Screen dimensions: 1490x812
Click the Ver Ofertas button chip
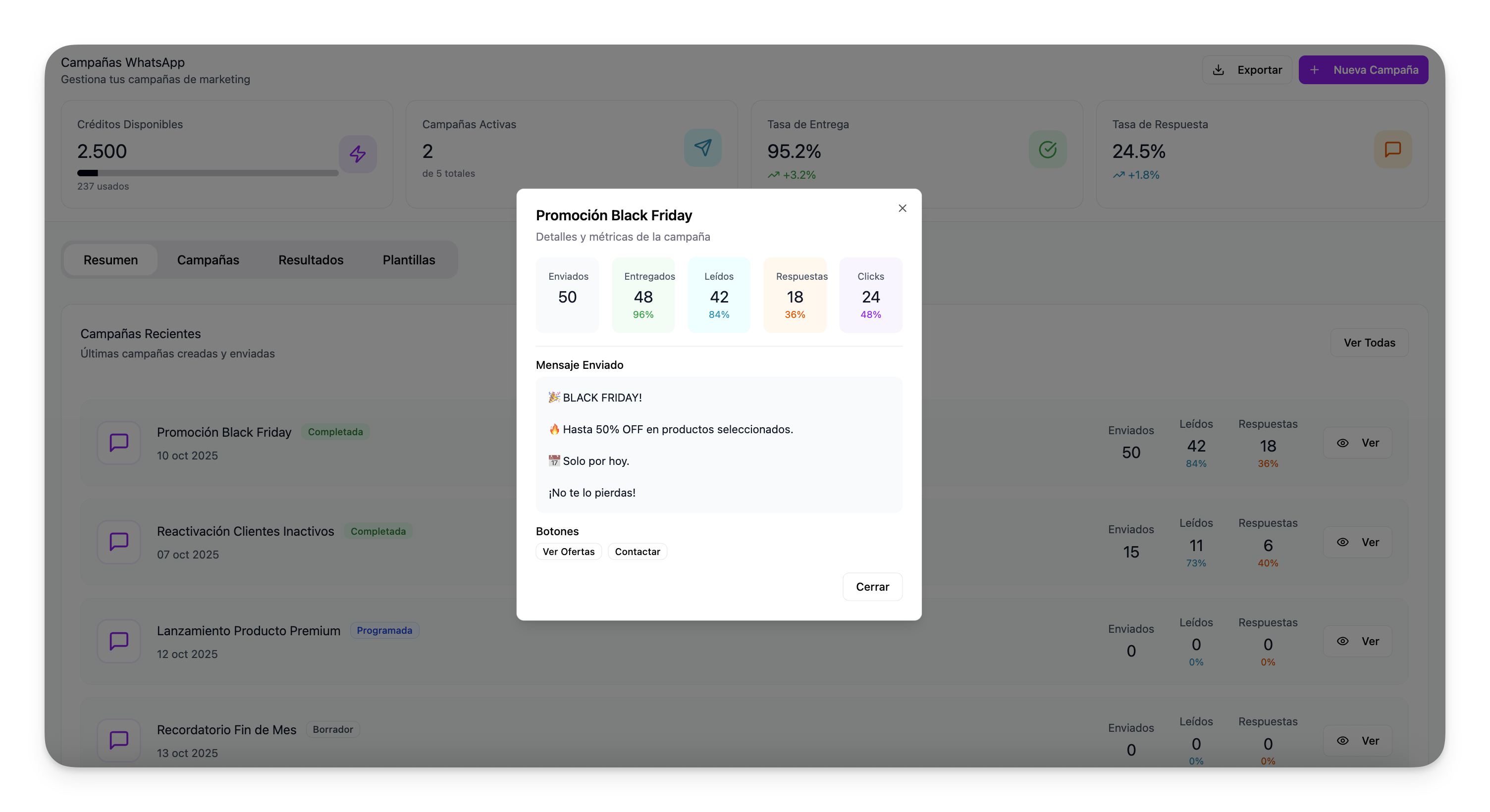pos(568,551)
